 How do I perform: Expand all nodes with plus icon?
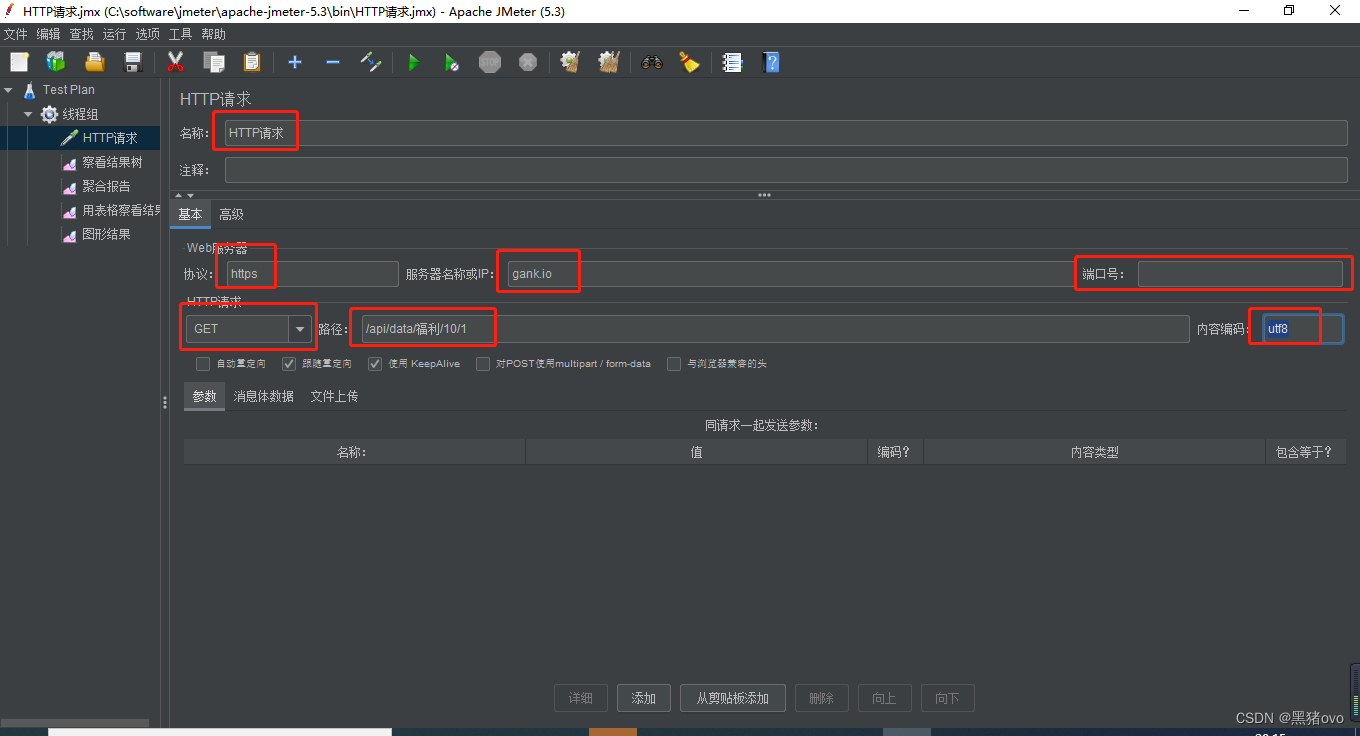tap(295, 62)
